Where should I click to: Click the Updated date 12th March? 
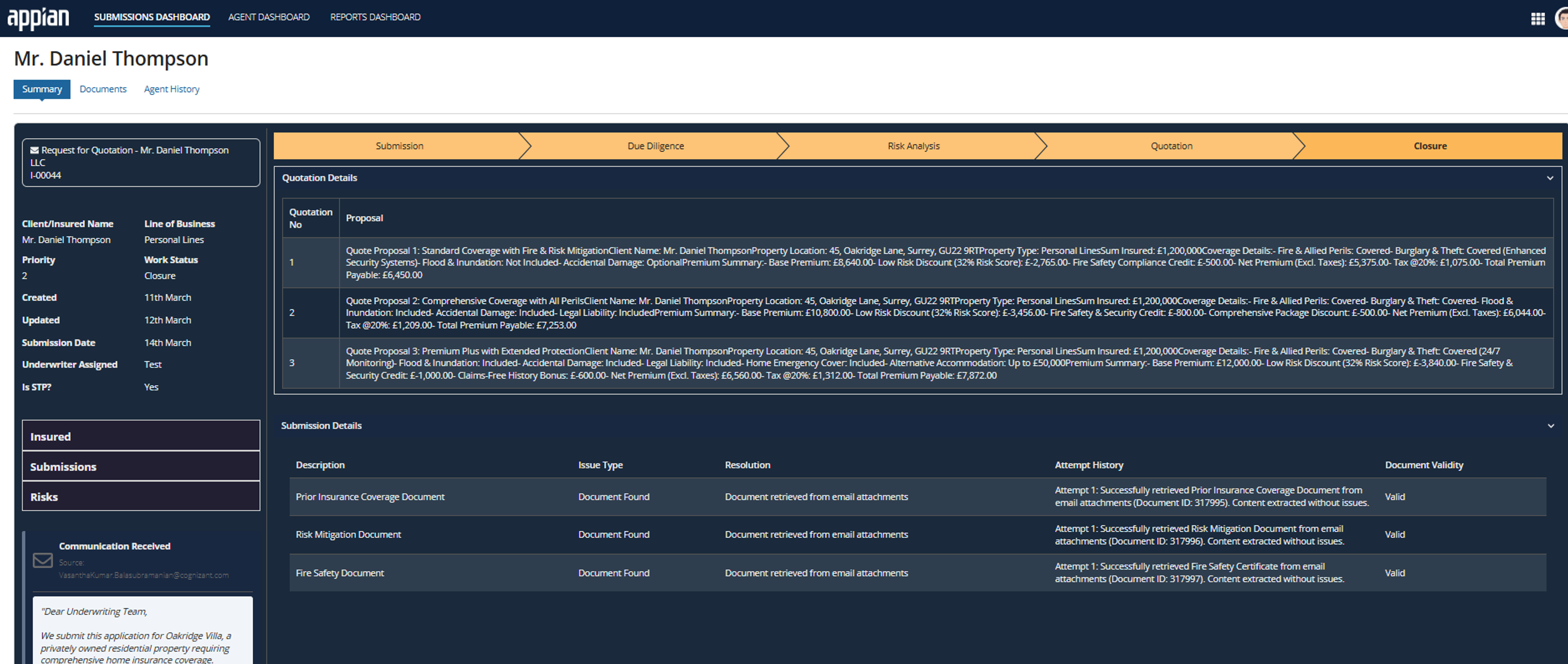(167, 320)
